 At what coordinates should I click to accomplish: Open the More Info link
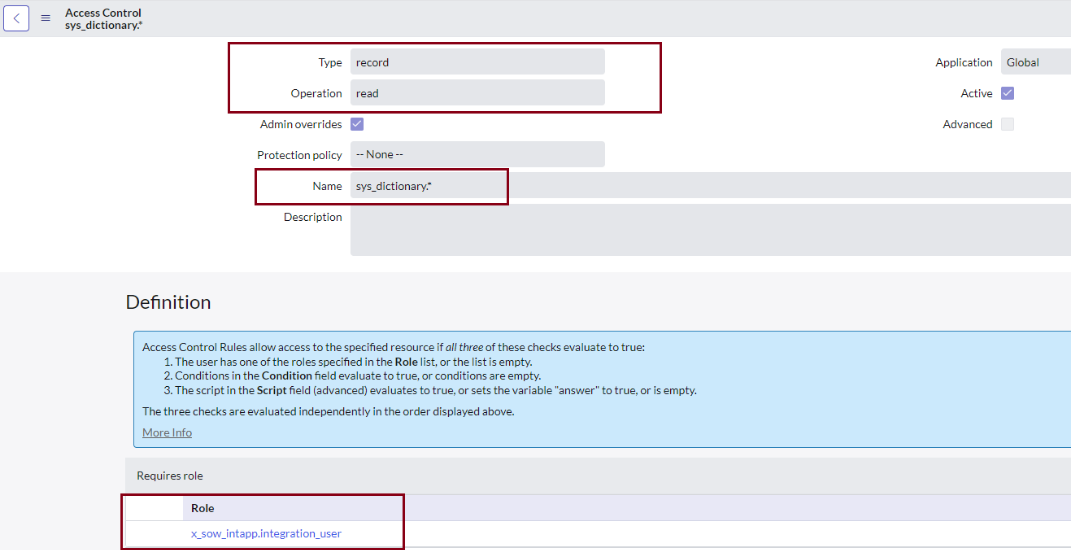(167, 432)
